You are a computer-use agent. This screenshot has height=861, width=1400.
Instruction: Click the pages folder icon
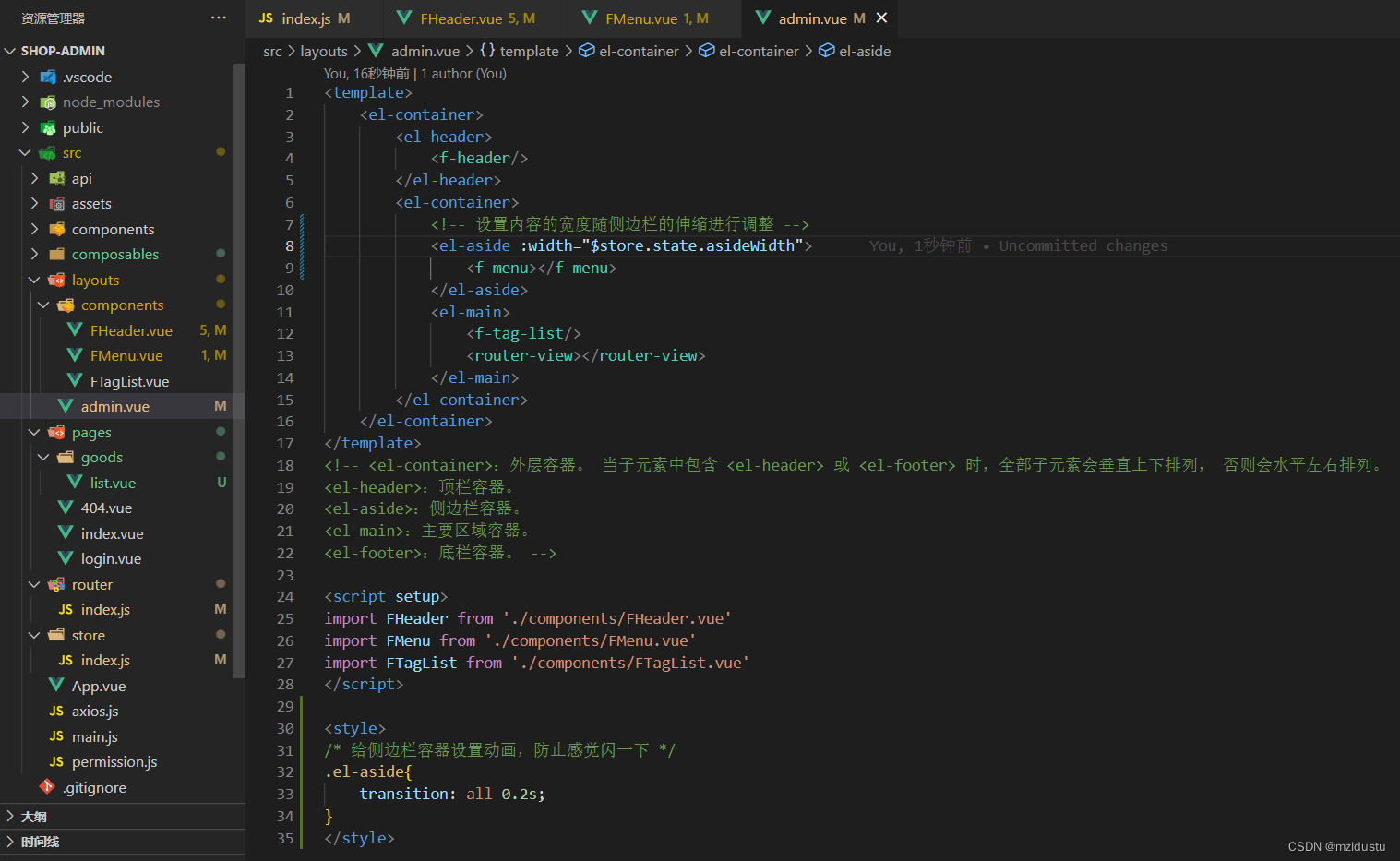pyautogui.click(x=57, y=432)
